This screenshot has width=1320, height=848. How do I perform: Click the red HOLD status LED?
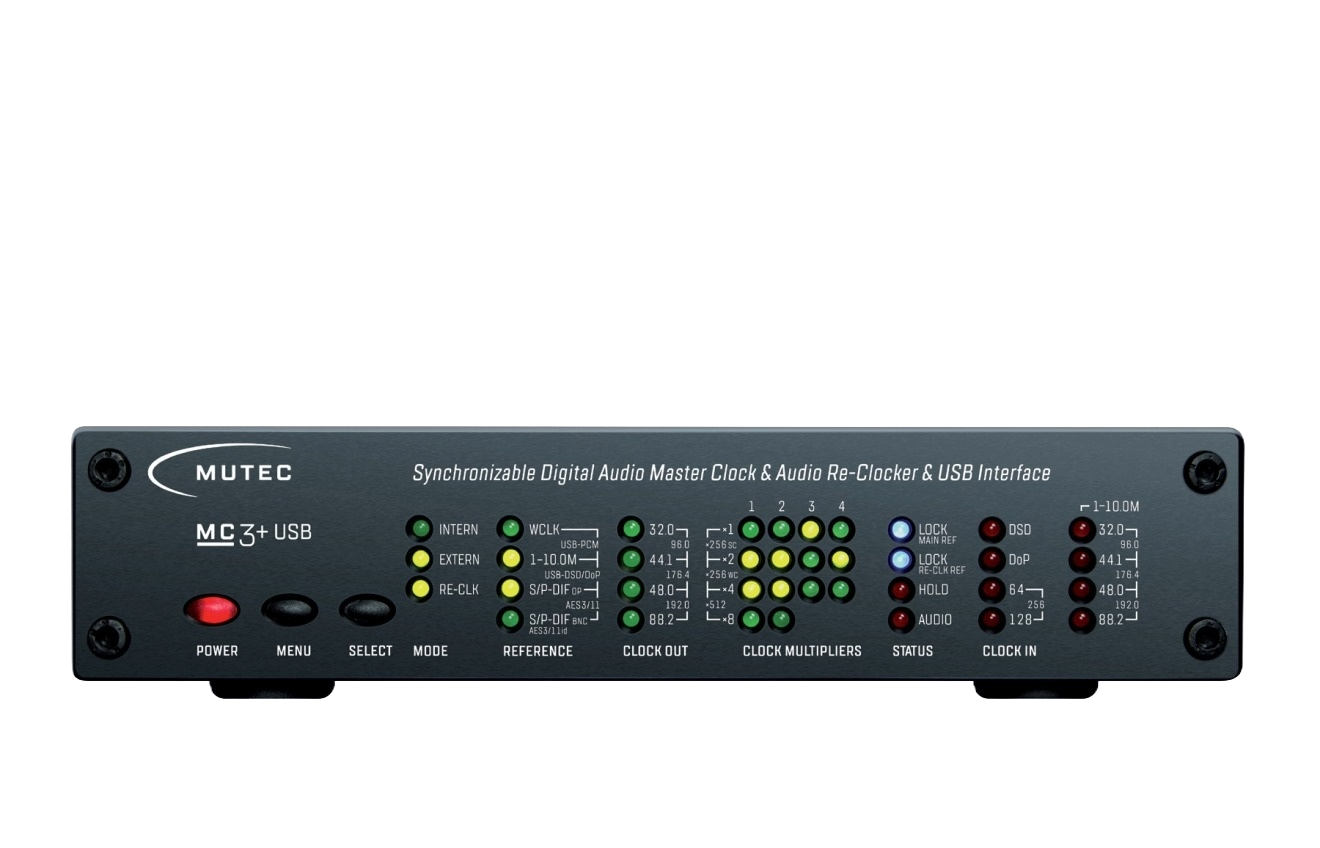point(901,589)
